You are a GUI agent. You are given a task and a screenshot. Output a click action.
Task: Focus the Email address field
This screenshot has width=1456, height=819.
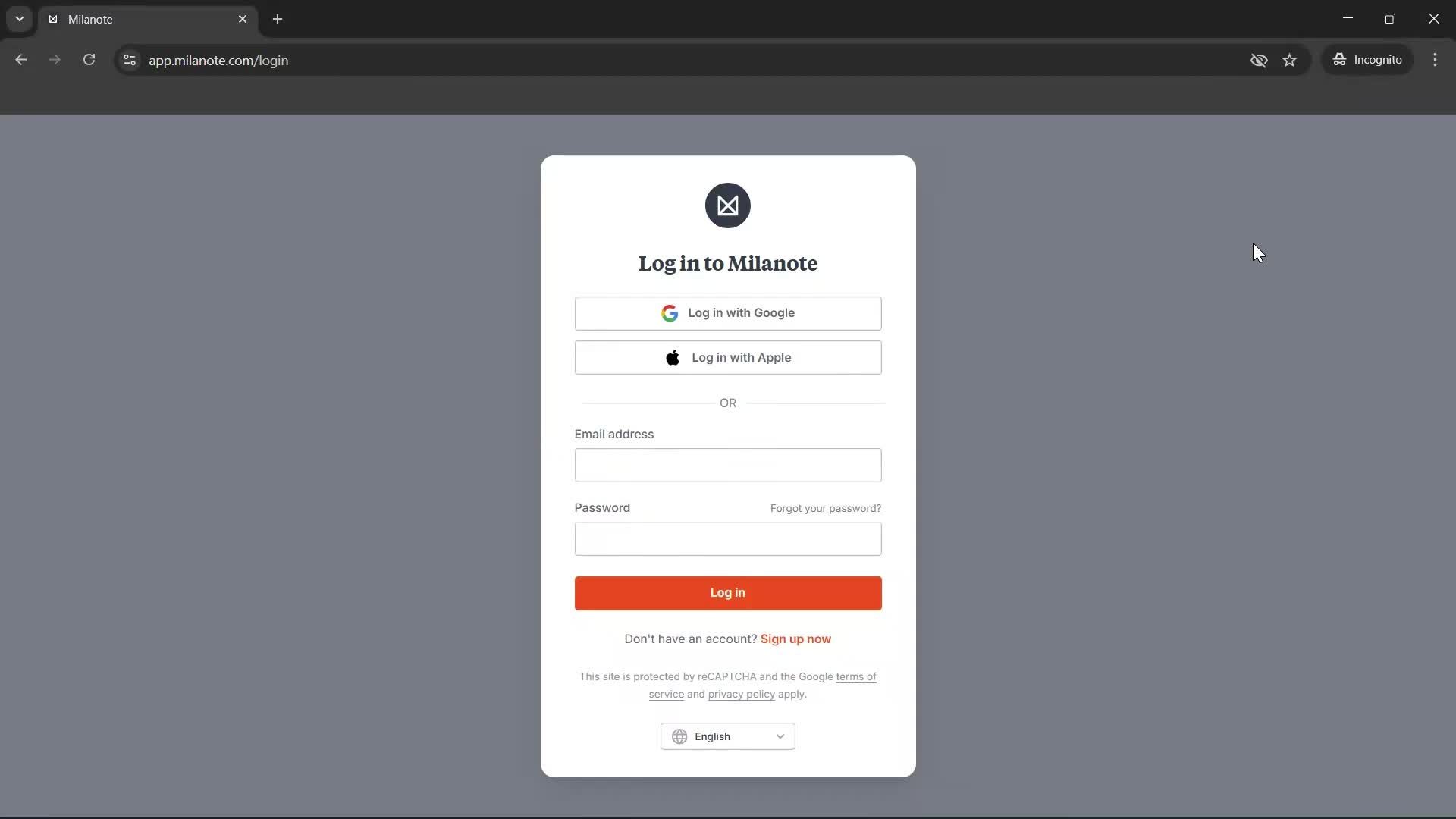(x=727, y=465)
